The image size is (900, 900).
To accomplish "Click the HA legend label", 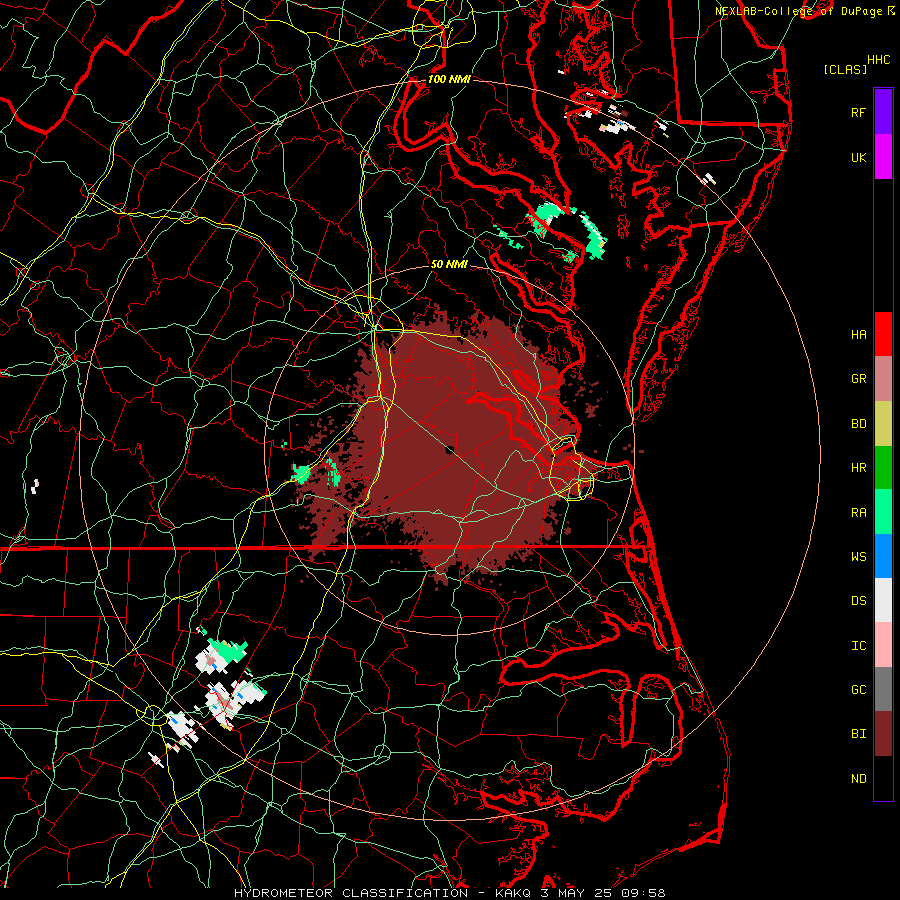I will coord(858,335).
